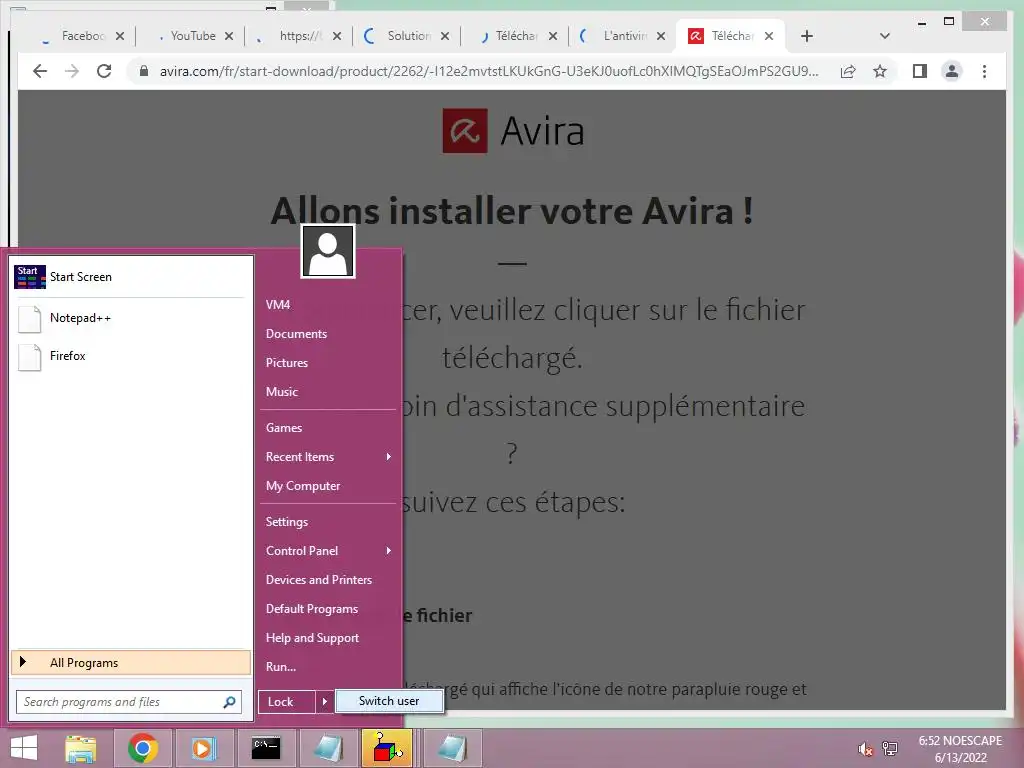The width and height of the screenshot is (1024, 768).
Task: Reload the Avira page
Action: 104,71
